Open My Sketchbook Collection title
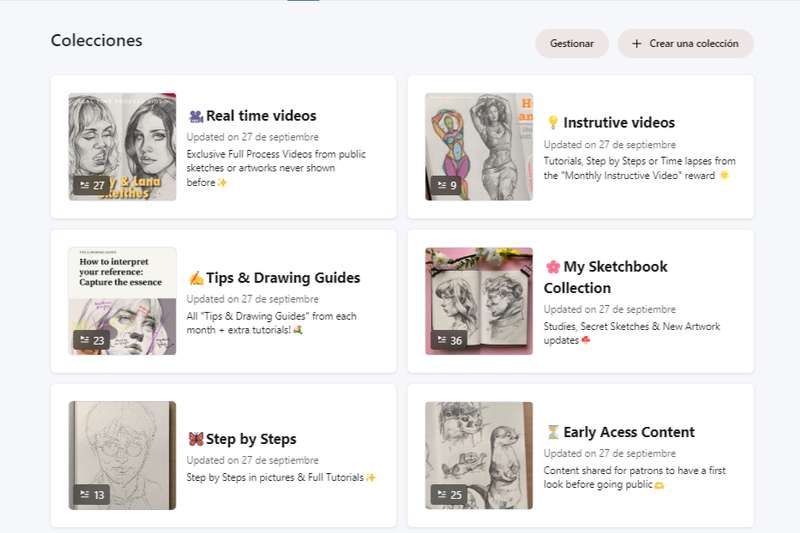800x533 pixels. point(606,277)
